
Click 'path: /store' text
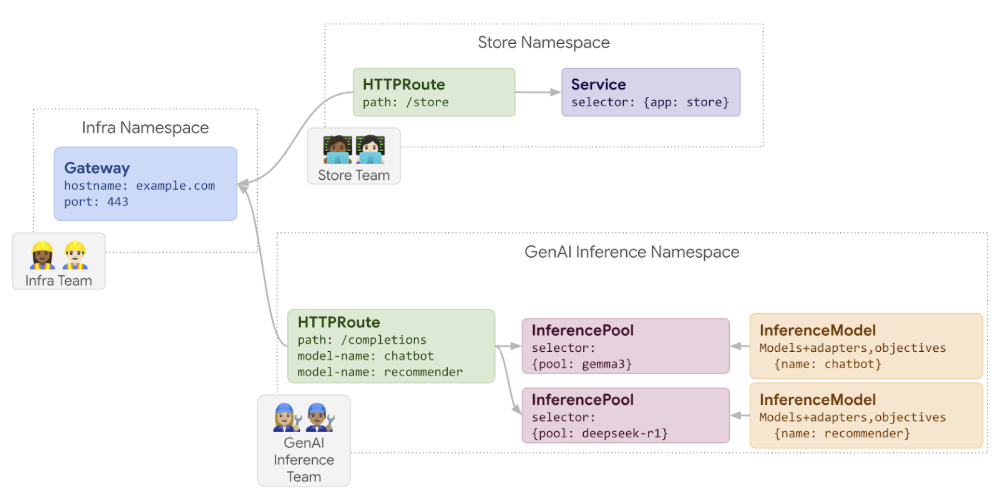click(405, 102)
